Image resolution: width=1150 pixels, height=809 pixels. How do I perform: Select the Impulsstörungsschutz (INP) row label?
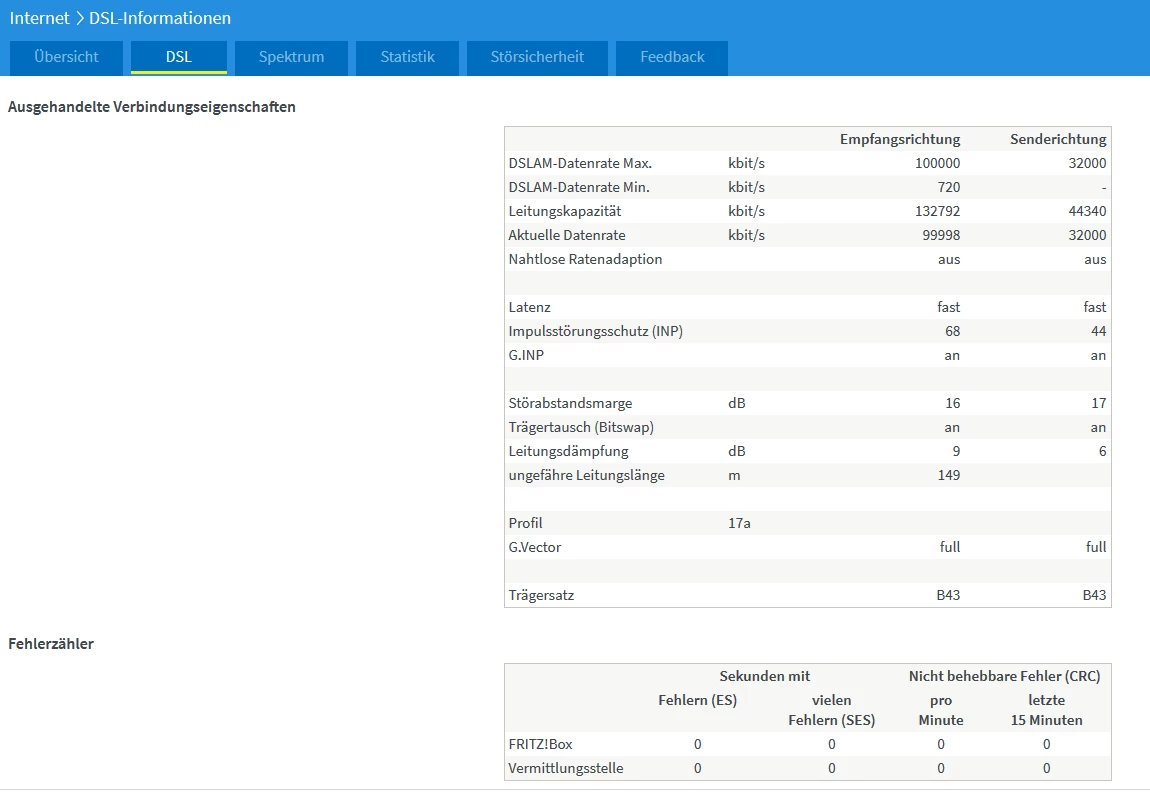pyautogui.click(x=595, y=331)
